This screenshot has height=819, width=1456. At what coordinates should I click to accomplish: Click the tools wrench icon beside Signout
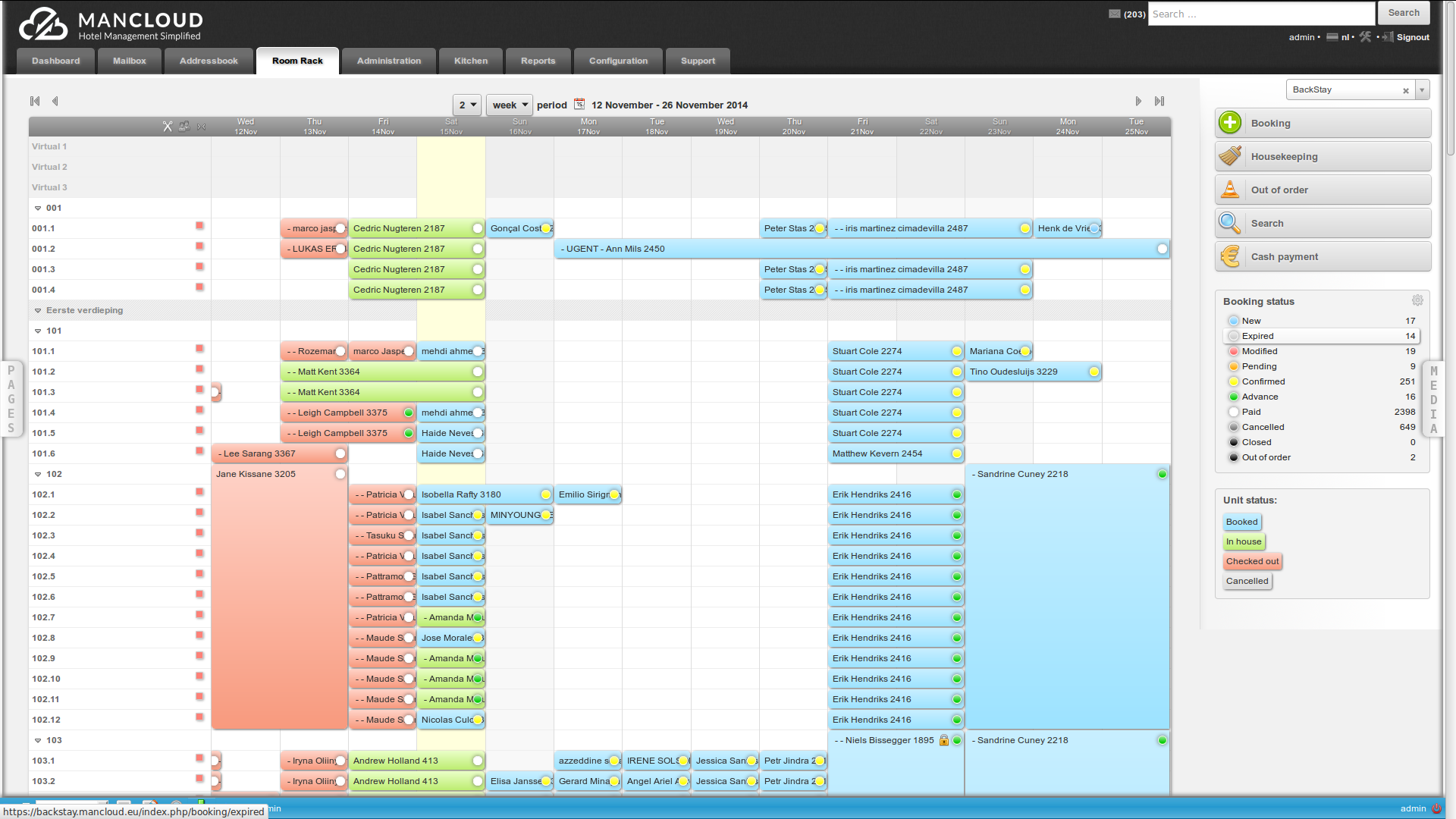[1365, 36]
